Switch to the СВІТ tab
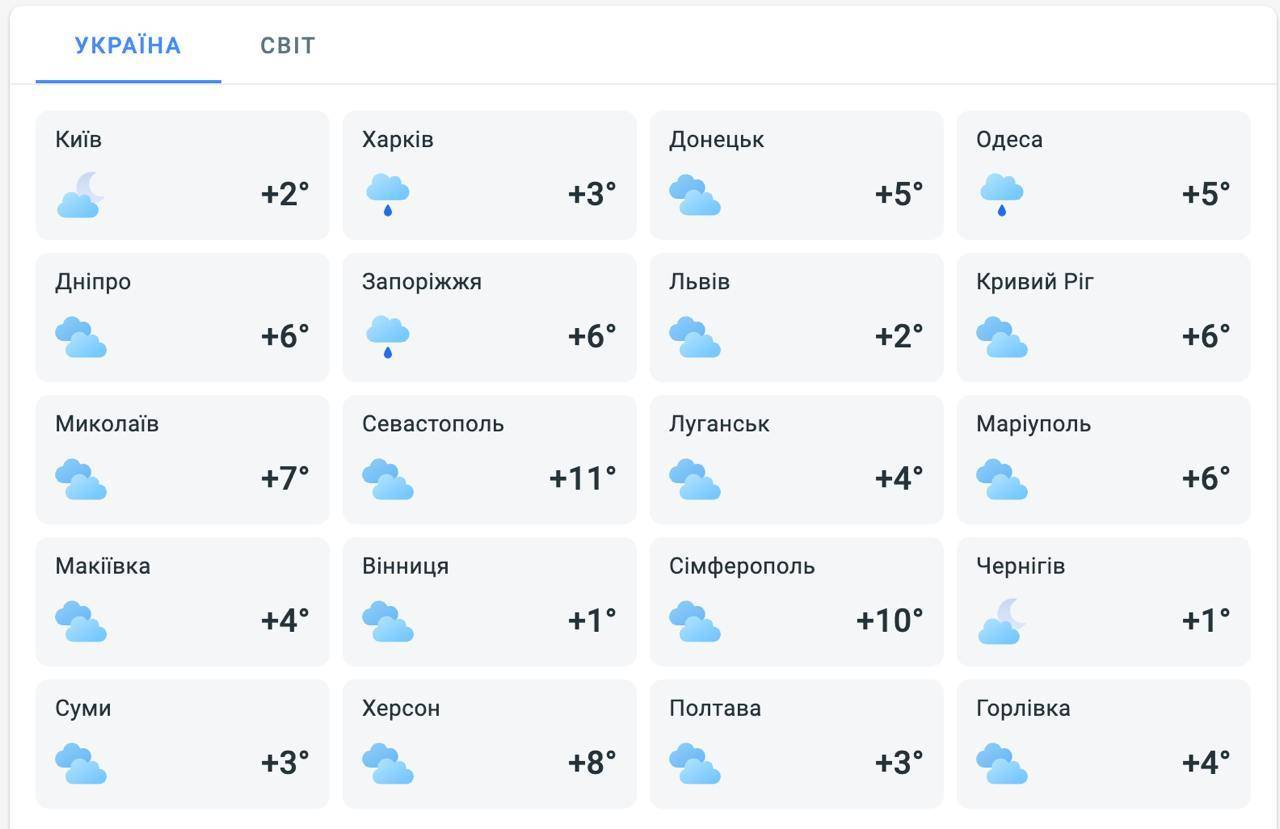This screenshot has height=829, width=1280. pos(288,46)
